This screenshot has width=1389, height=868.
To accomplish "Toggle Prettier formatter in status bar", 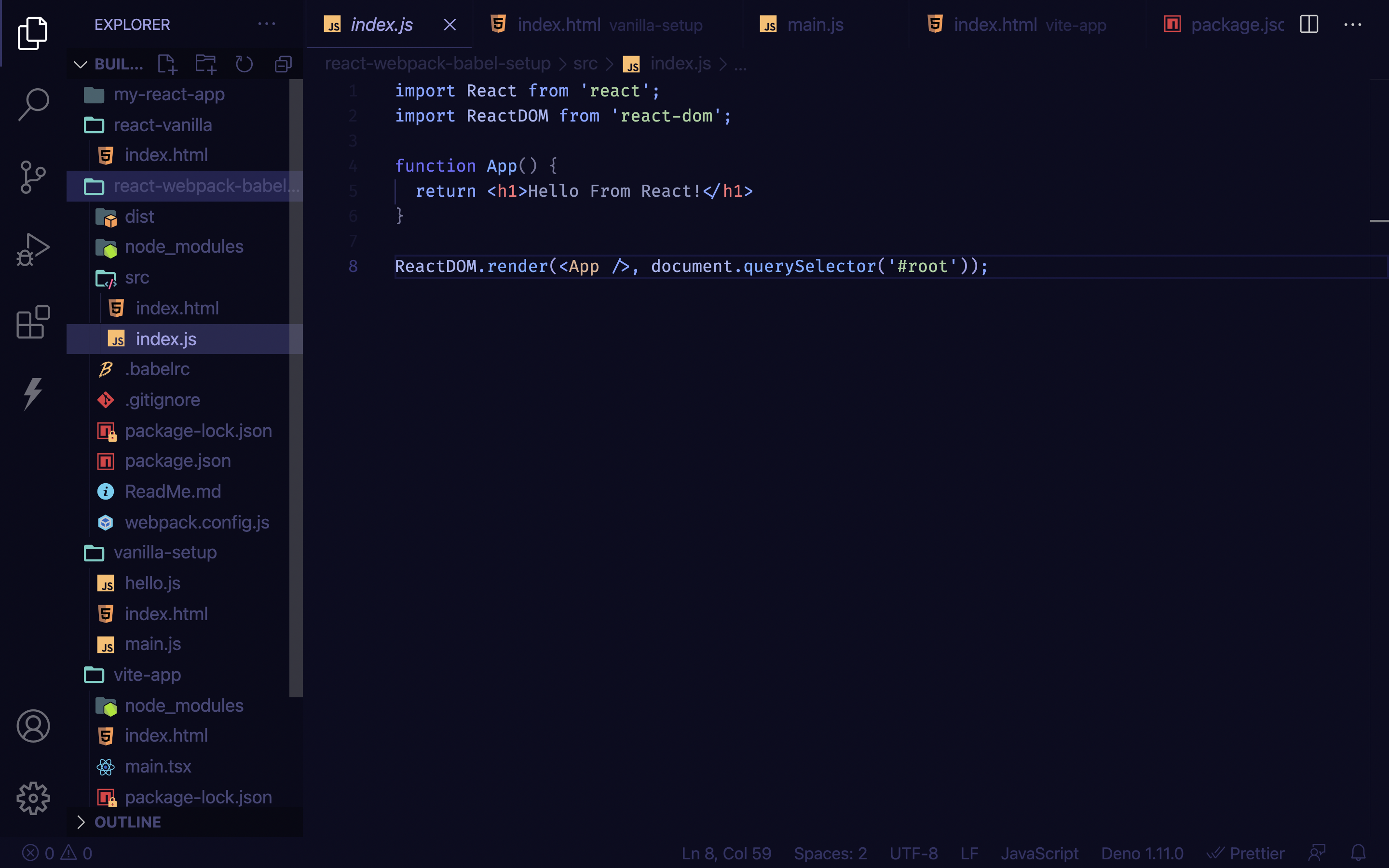I will click(x=1246, y=853).
